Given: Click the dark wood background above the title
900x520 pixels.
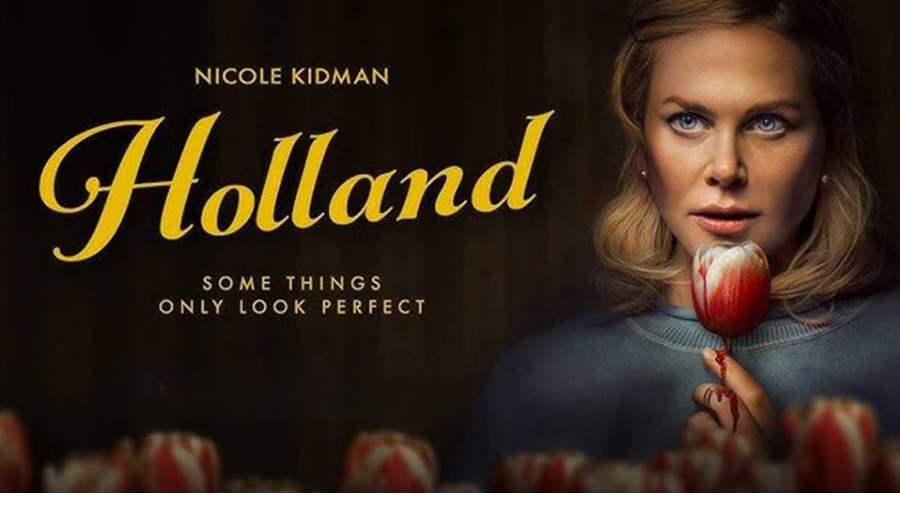Looking at the screenshot, I should pos(402,34).
